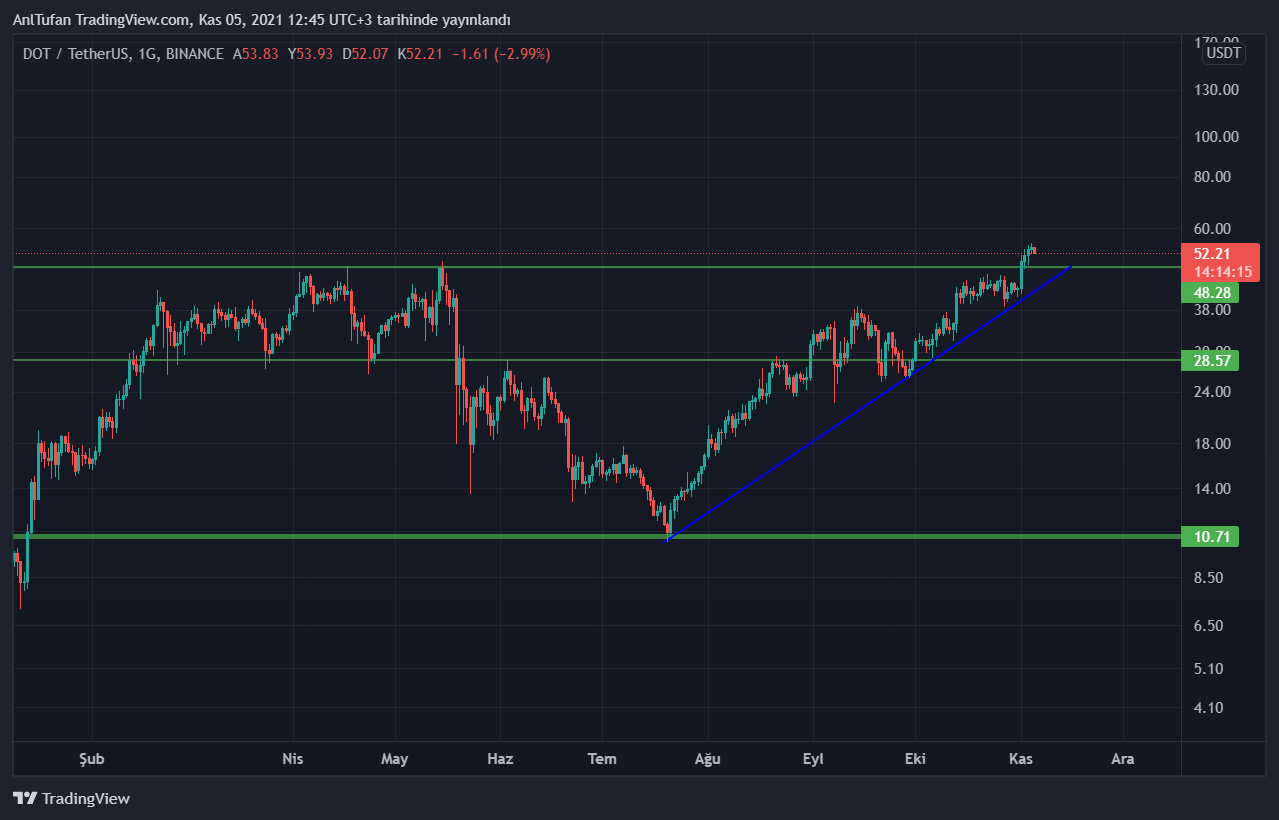This screenshot has width=1279, height=820.
Task: Click the 100.00 level on price scale
Action: [x=1218, y=137]
